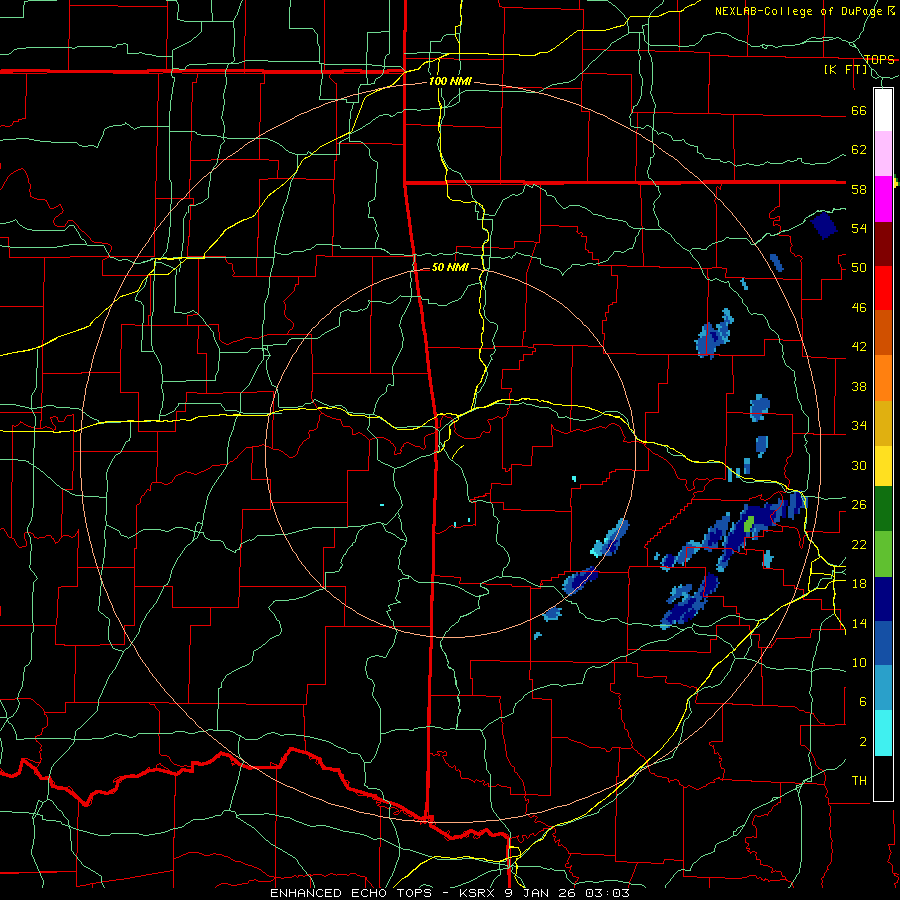Click the "14" legend value
The image size is (900, 900).
859,623
